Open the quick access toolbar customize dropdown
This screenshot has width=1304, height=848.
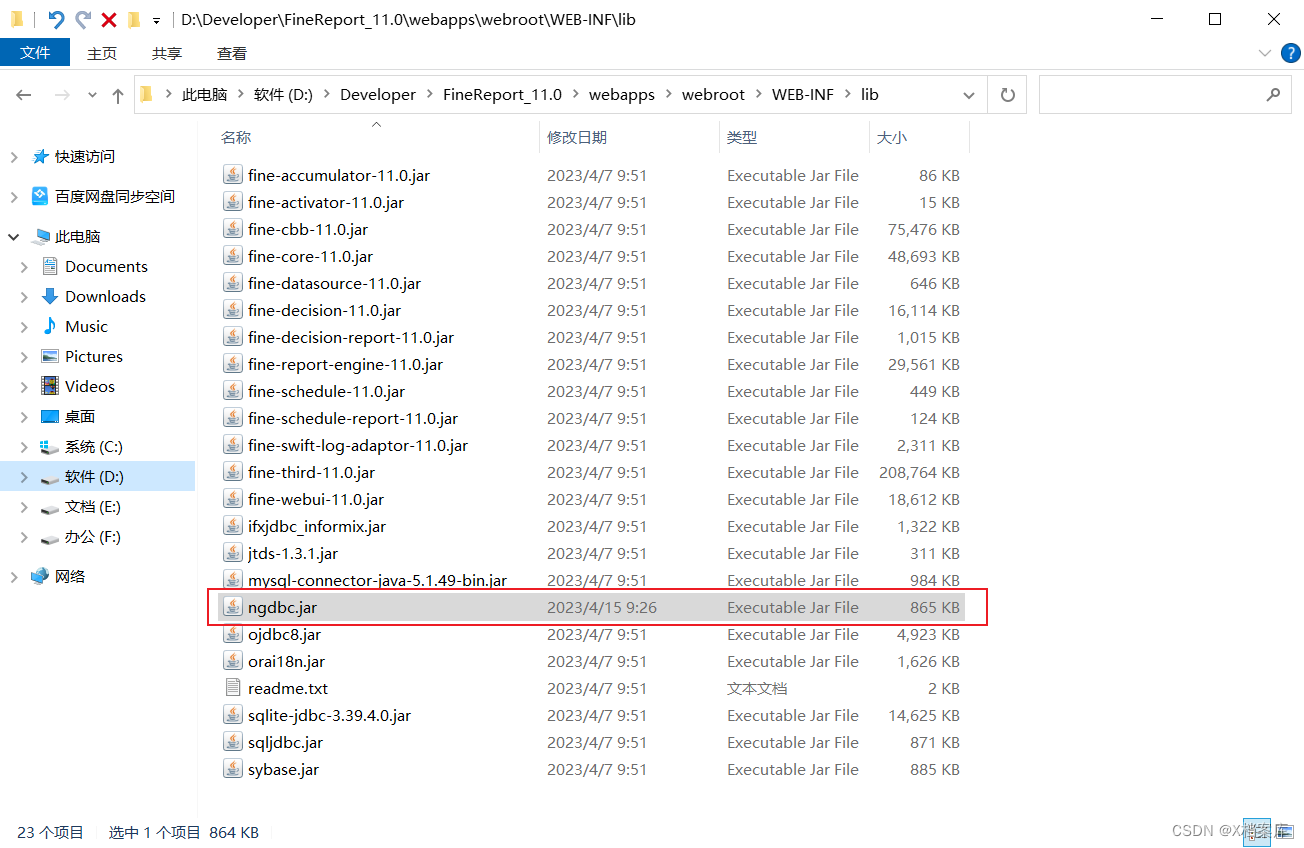(157, 20)
